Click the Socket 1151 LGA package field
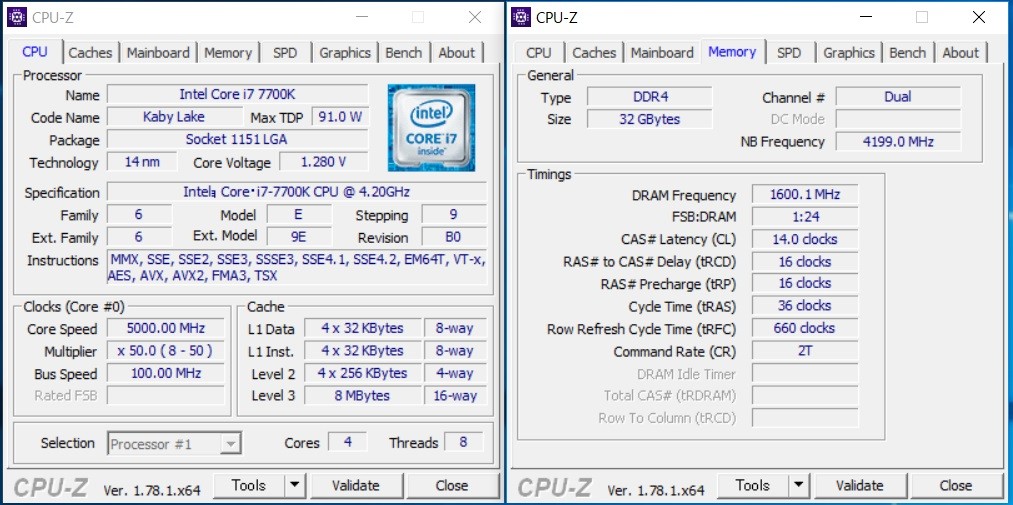The height and width of the screenshot is (505, 1013). [237, 139]
